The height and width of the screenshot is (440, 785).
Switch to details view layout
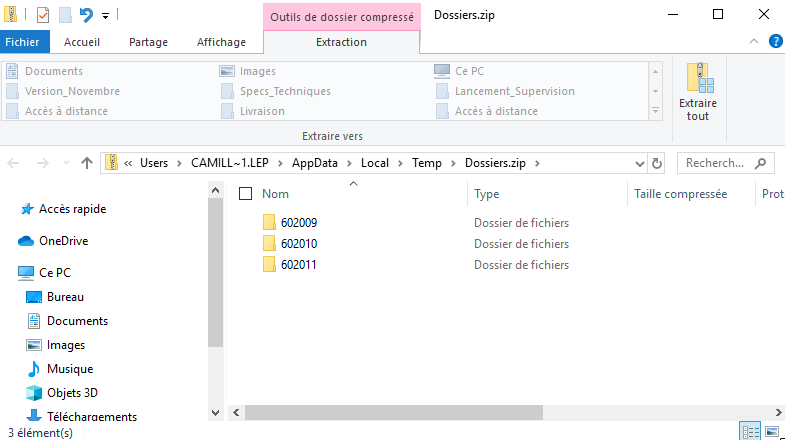[749, 431]
